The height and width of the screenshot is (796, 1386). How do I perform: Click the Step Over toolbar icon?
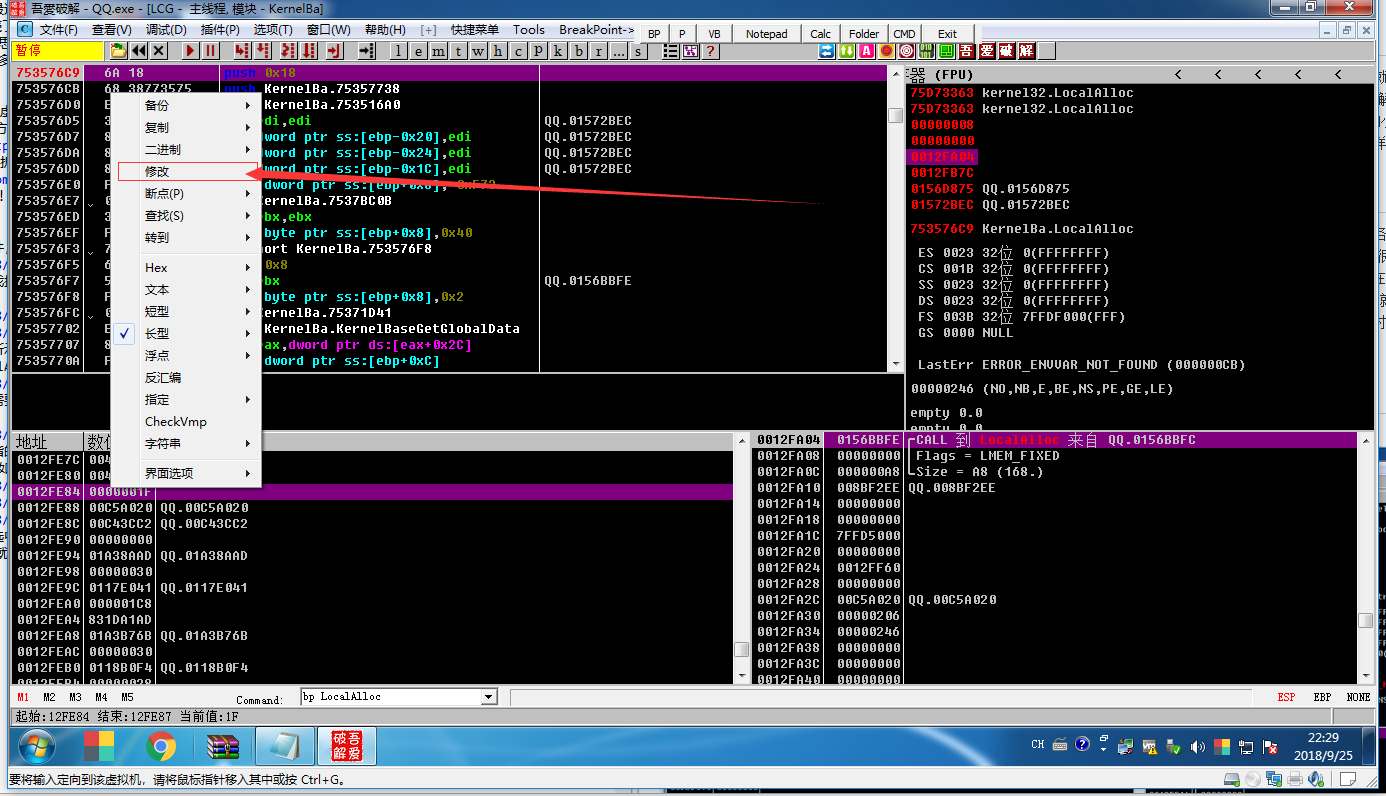point(263,51)
